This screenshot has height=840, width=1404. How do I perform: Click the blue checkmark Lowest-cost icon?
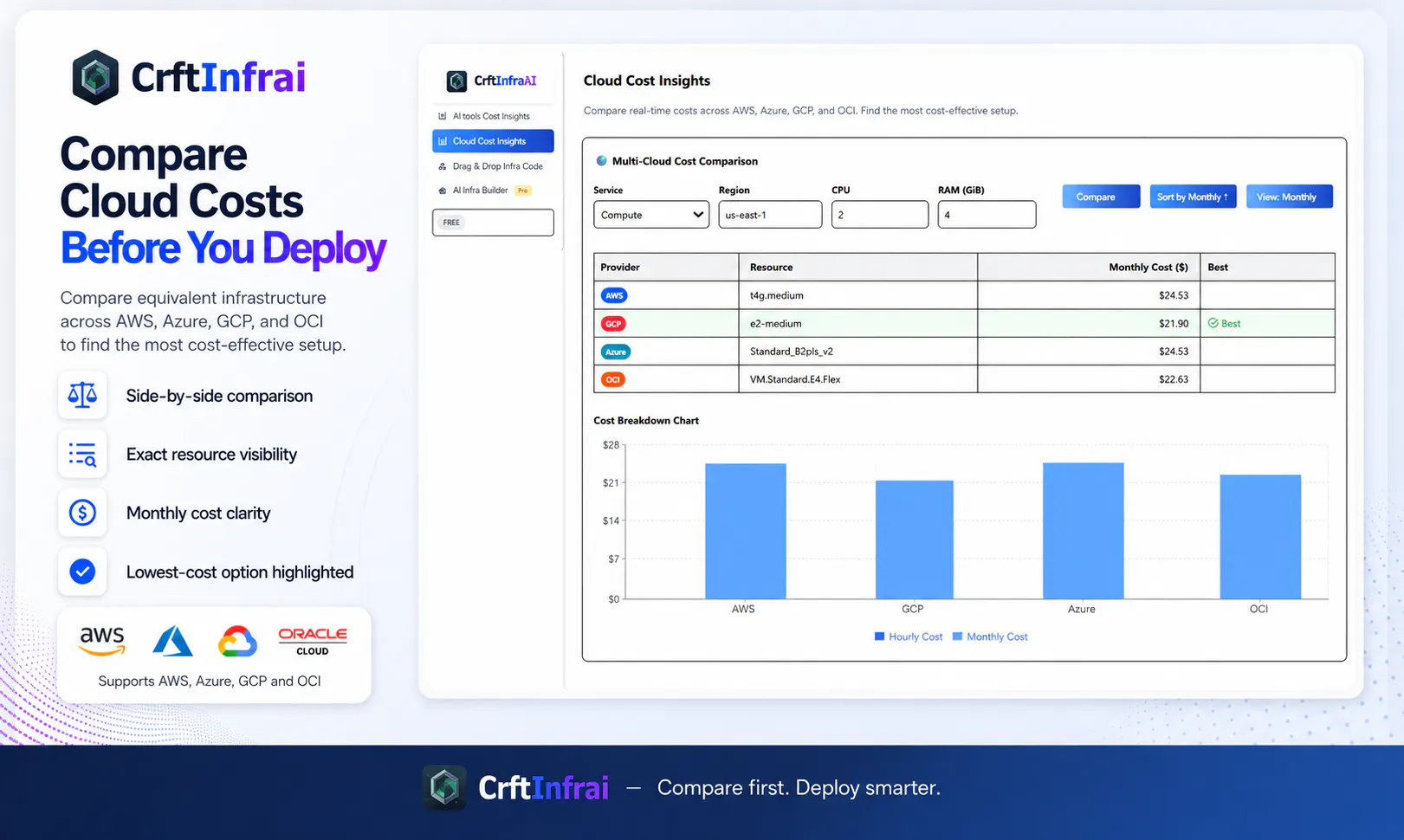pos(82,572)
